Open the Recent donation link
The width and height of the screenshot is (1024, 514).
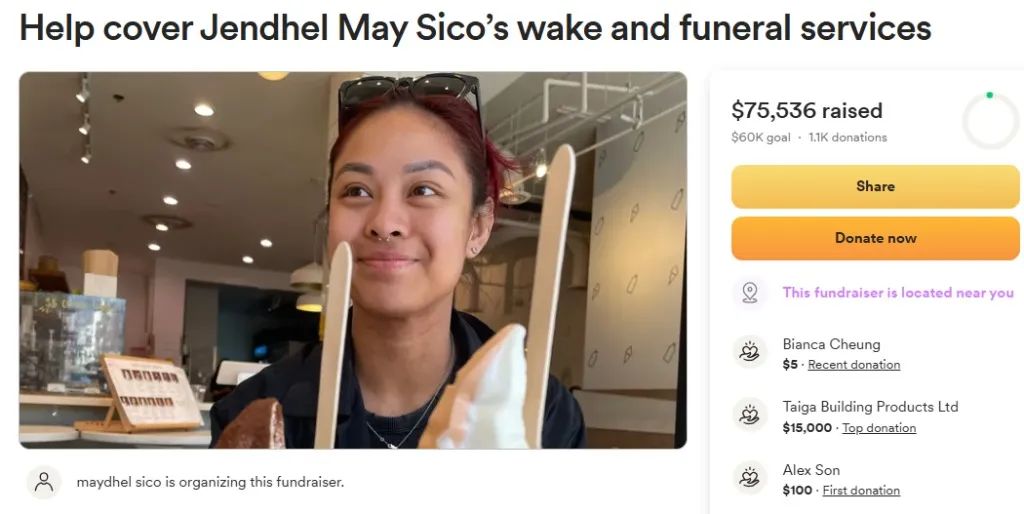854,364
